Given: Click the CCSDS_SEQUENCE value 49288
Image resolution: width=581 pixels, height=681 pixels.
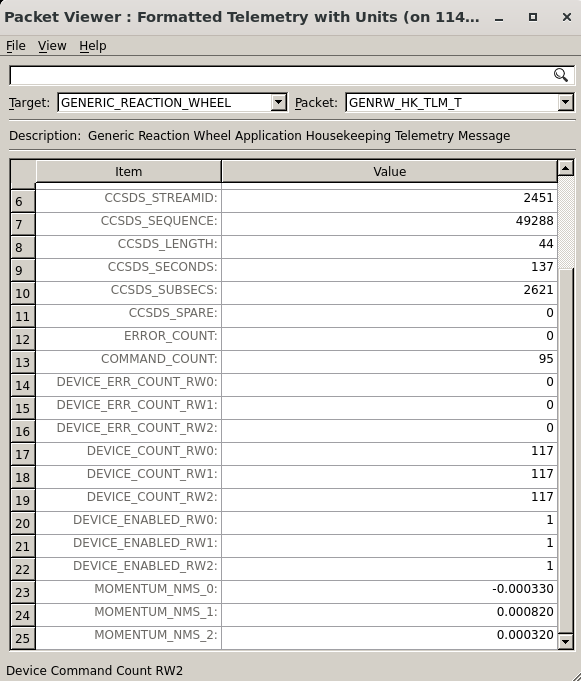Looking at the screenshot, I should [x=535, y=221].
